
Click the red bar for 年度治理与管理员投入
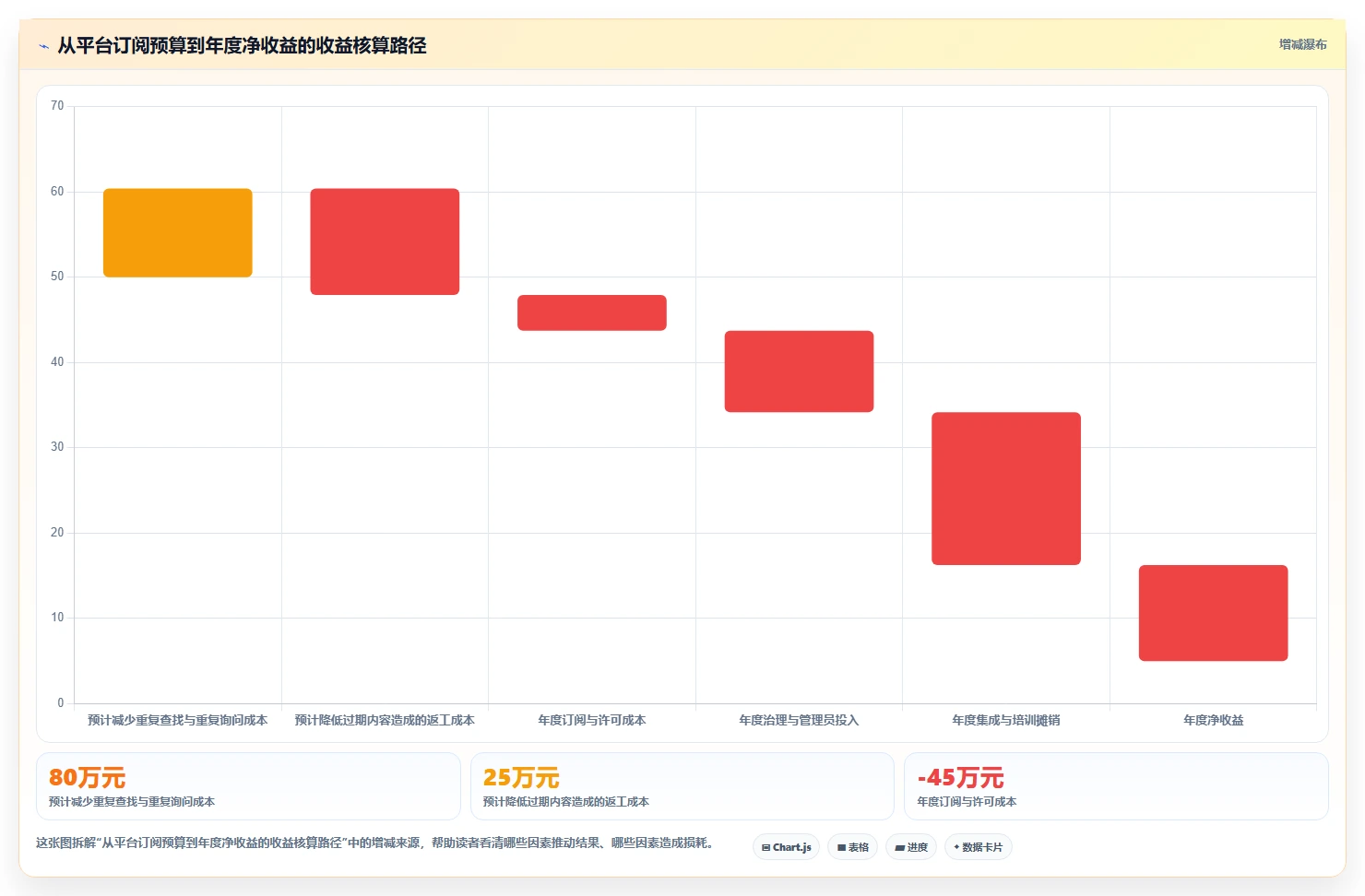point(799,371)
